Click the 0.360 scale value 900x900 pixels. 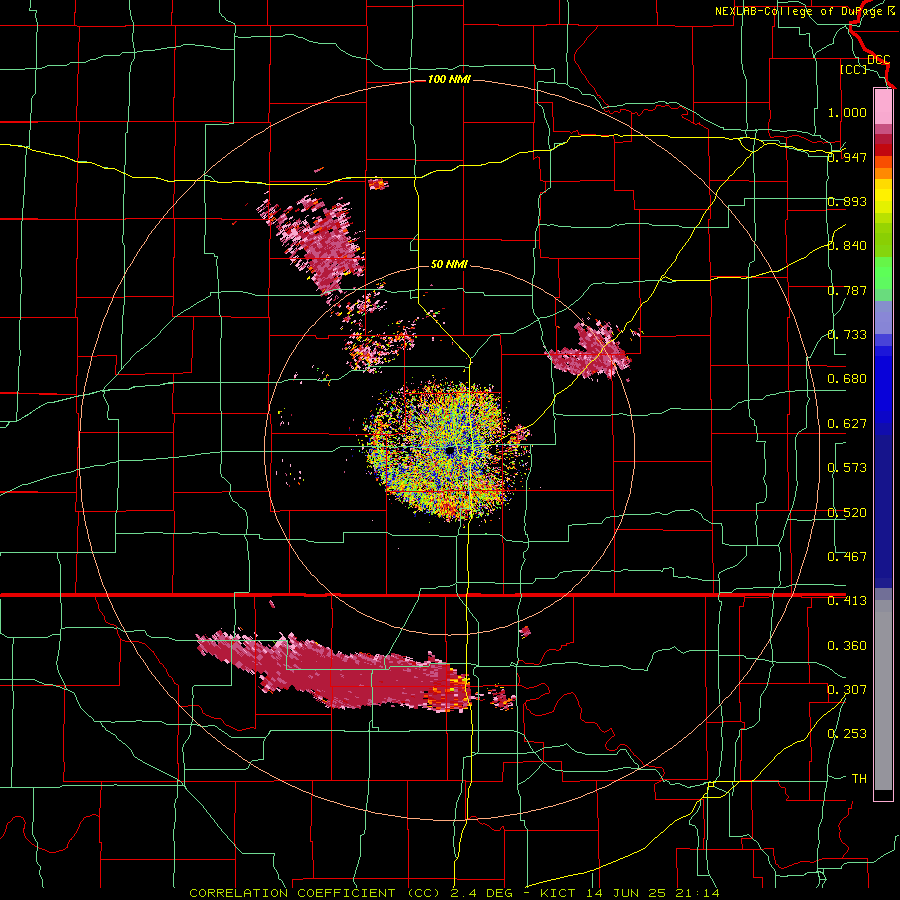pyautogui.click(x=847, y=646)
